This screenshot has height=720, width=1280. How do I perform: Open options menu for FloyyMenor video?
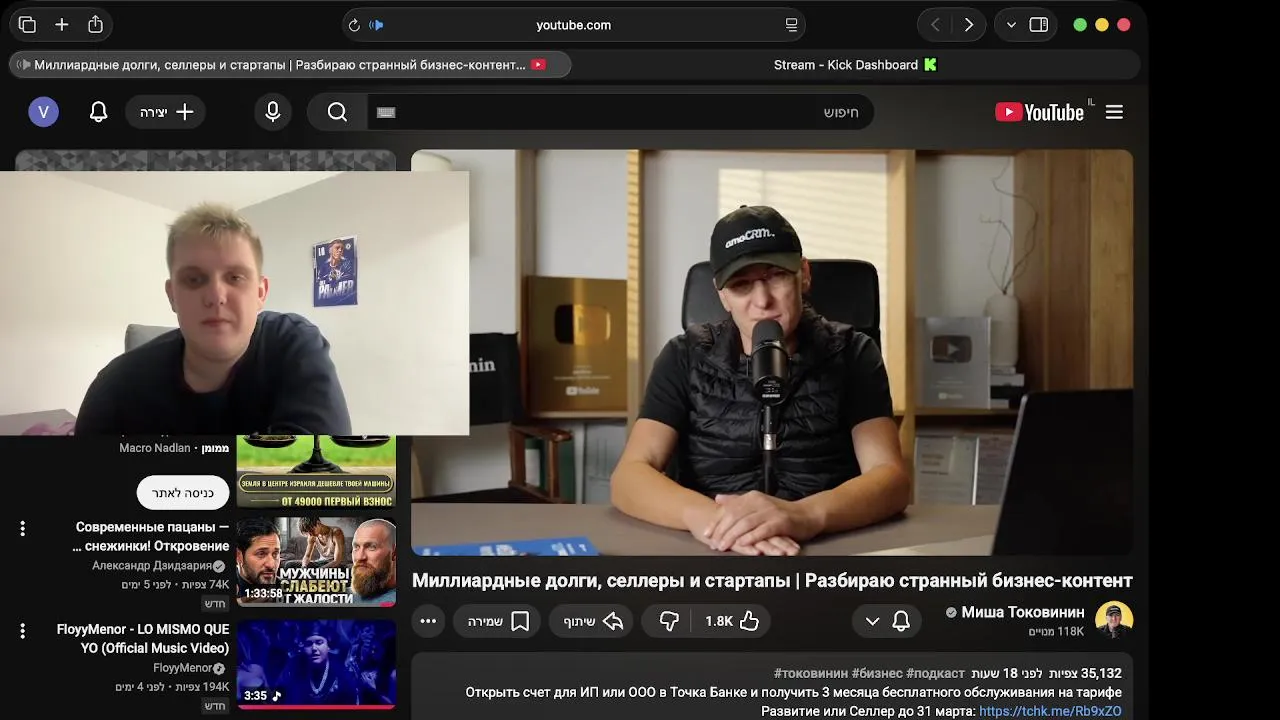(x=22, y=631)
